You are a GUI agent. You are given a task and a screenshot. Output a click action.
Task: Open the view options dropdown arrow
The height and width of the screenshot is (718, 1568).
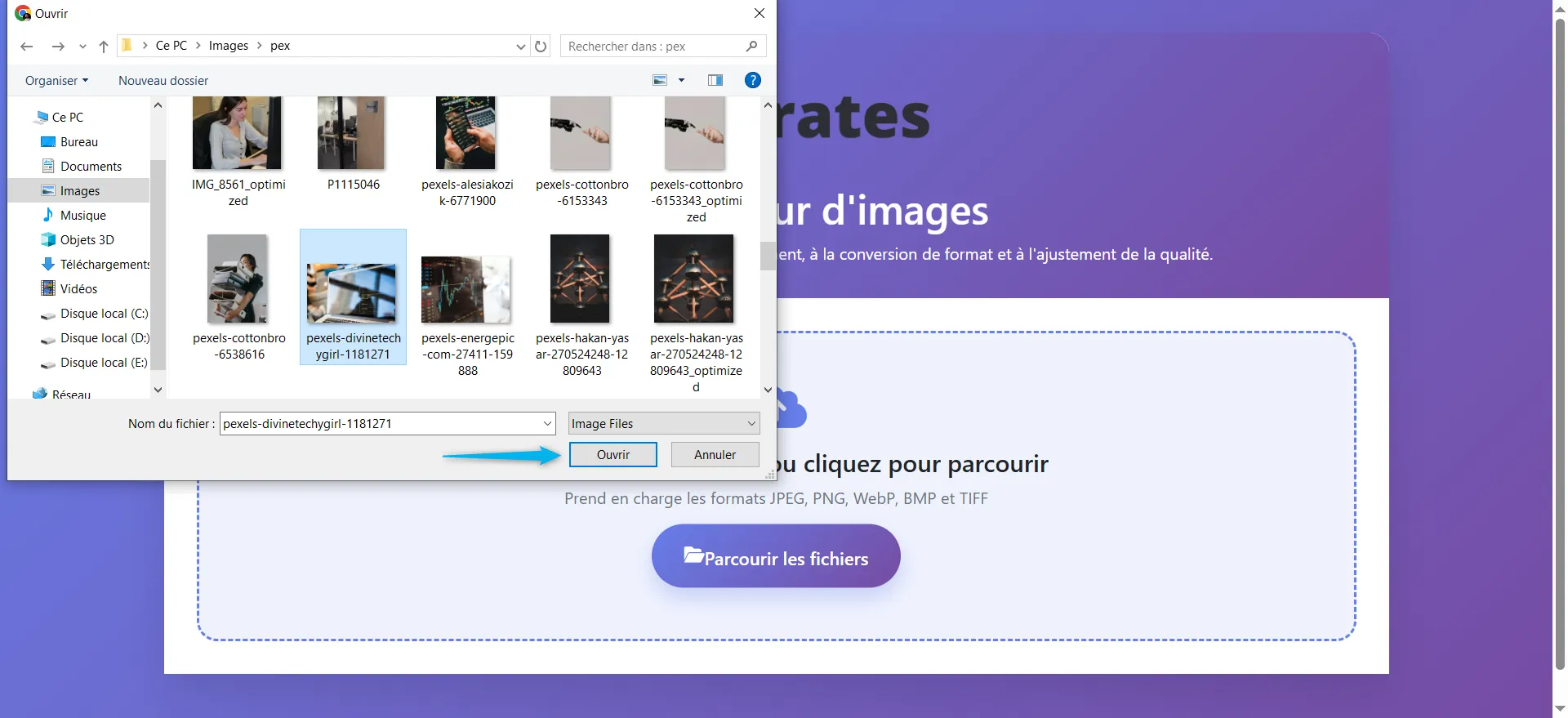[x=681, y=80]
